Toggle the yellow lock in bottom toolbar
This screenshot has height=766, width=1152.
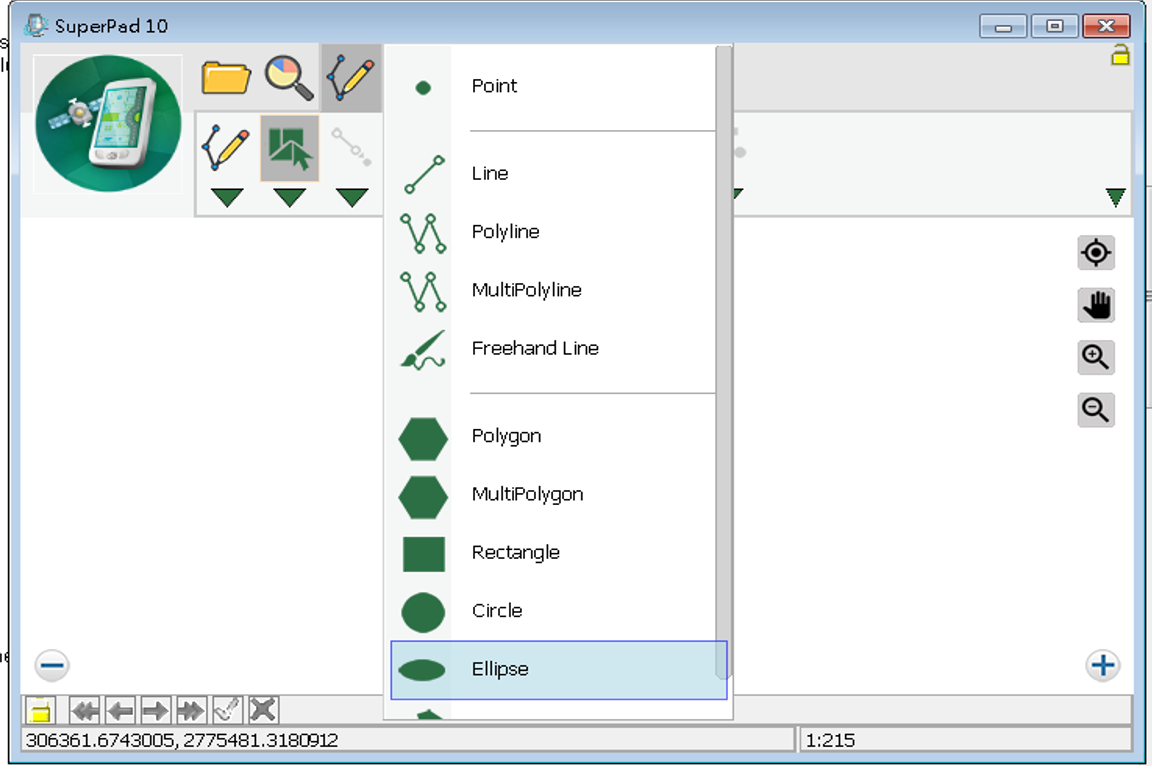coord(39,711)
